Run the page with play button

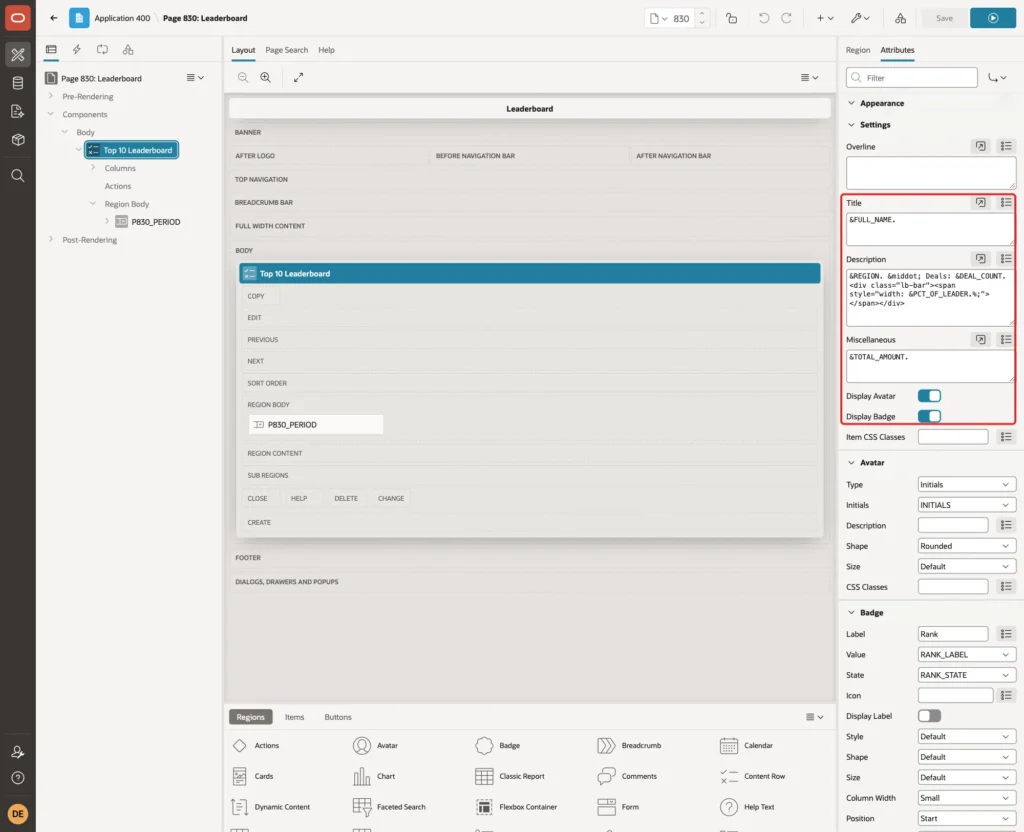(993, 18)
